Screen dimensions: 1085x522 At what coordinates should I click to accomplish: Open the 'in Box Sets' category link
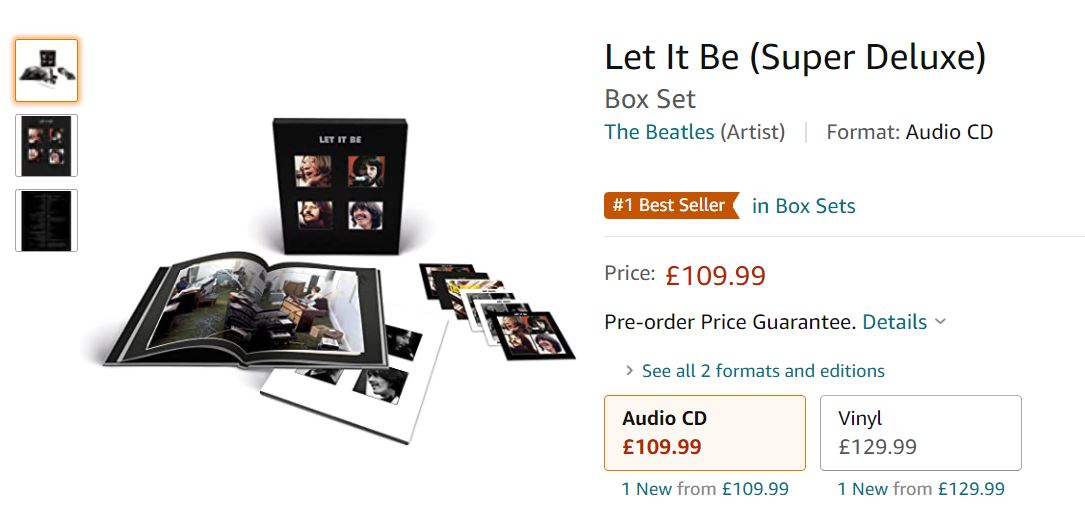click(x=803, y=206)
